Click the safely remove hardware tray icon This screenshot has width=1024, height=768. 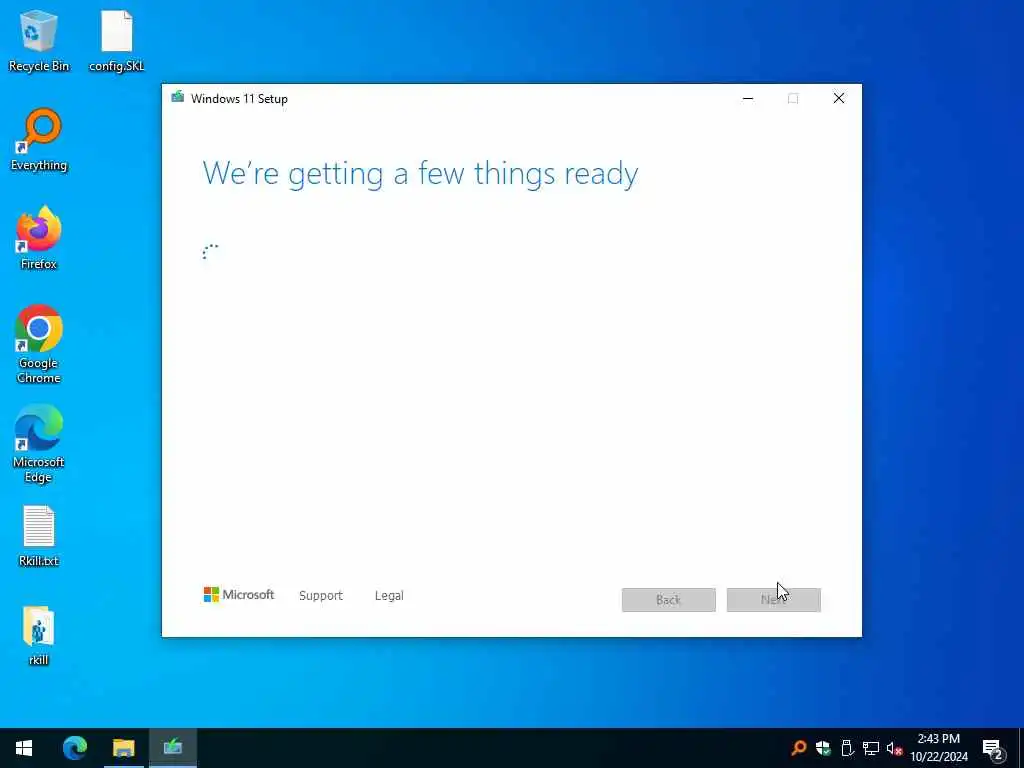(x=847, y=748)
